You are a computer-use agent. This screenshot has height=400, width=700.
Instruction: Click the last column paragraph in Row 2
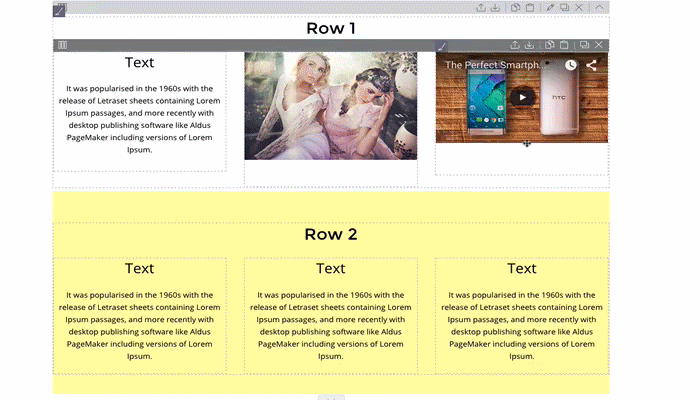[522, 325]
